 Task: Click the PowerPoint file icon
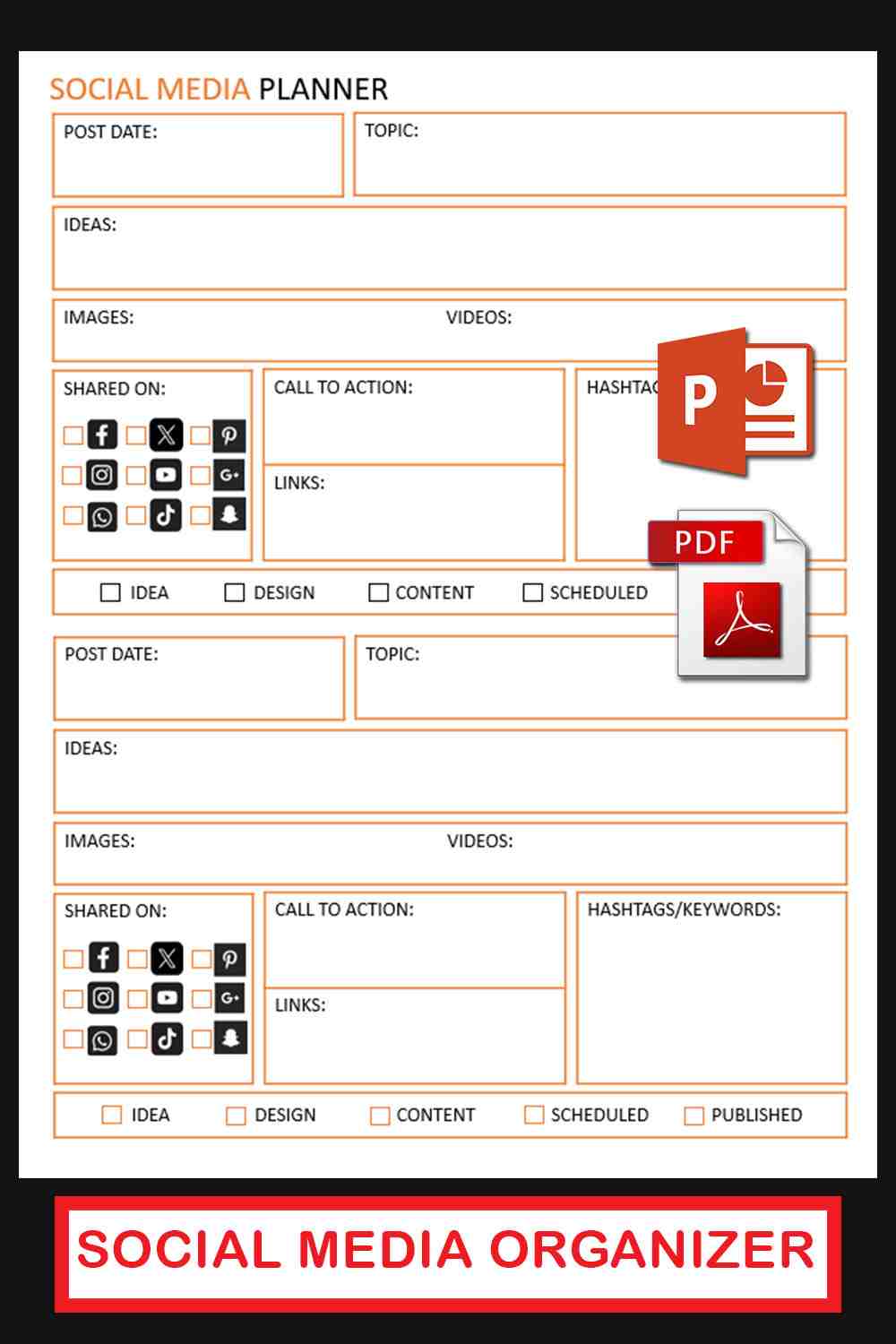pyautogui.click(x=736, y=401)
